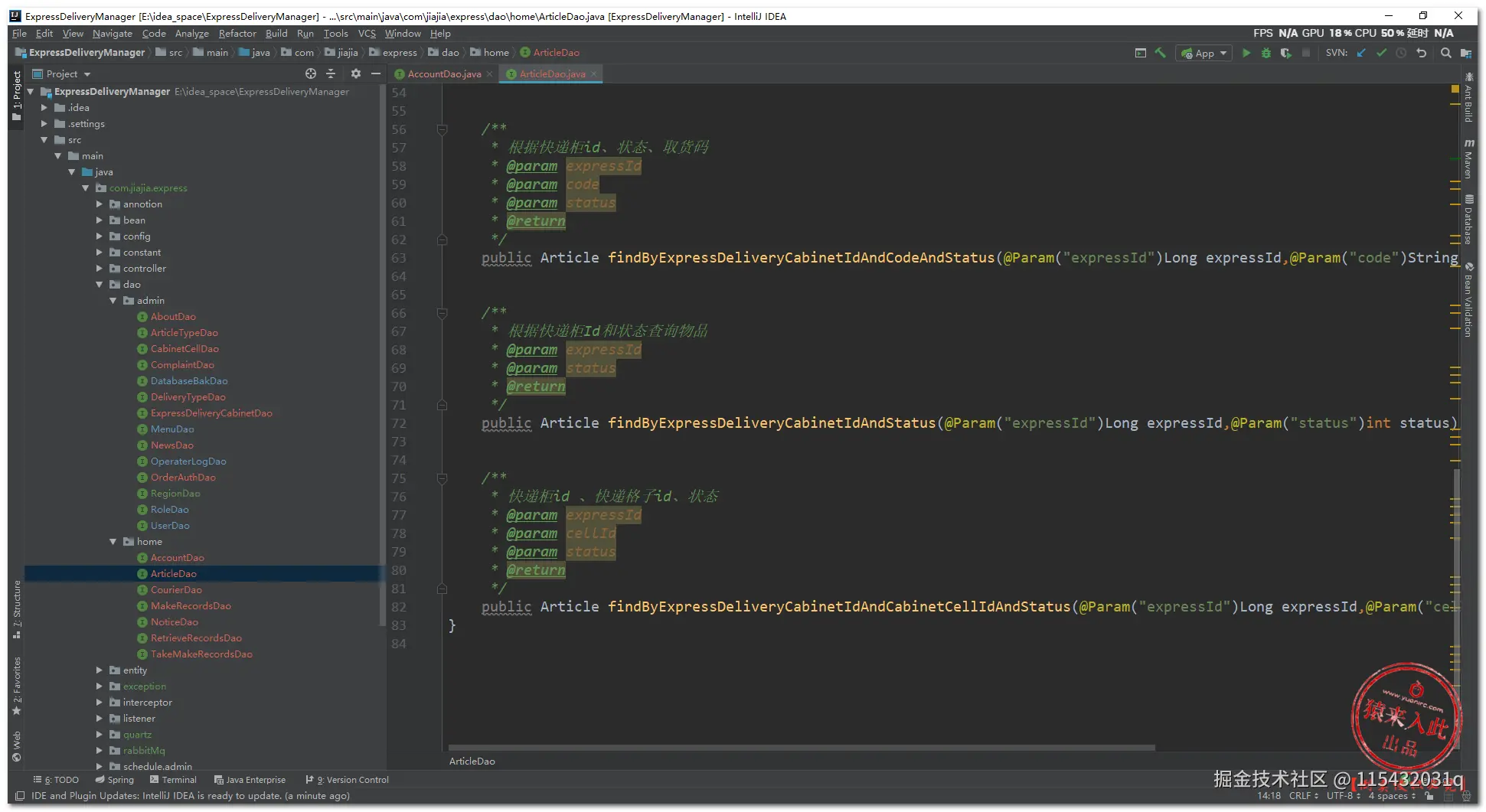Screen dimensions: 1486x812
Task: Fold the Javadoc comment starting at line 75
Action: (x=442, y=478)
